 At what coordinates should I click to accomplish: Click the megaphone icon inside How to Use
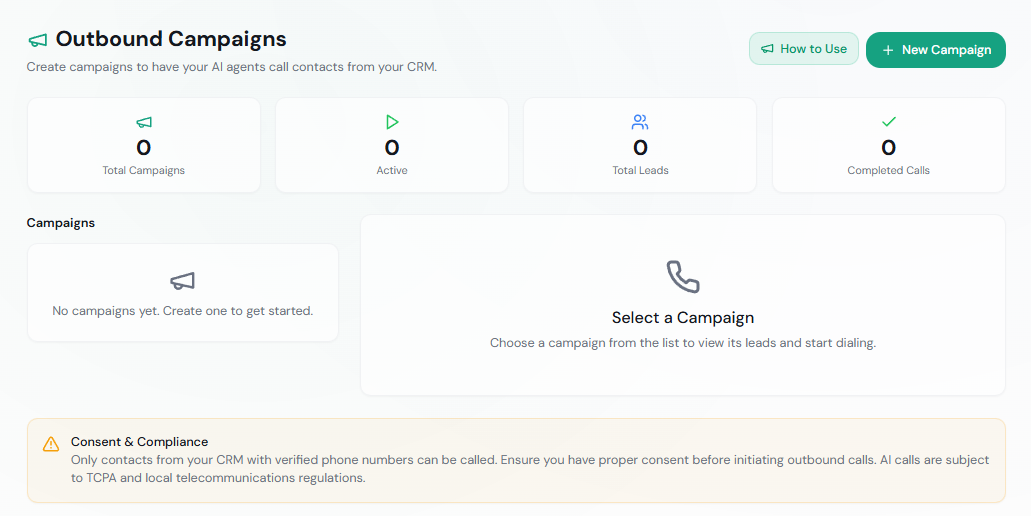coord(767,49)
